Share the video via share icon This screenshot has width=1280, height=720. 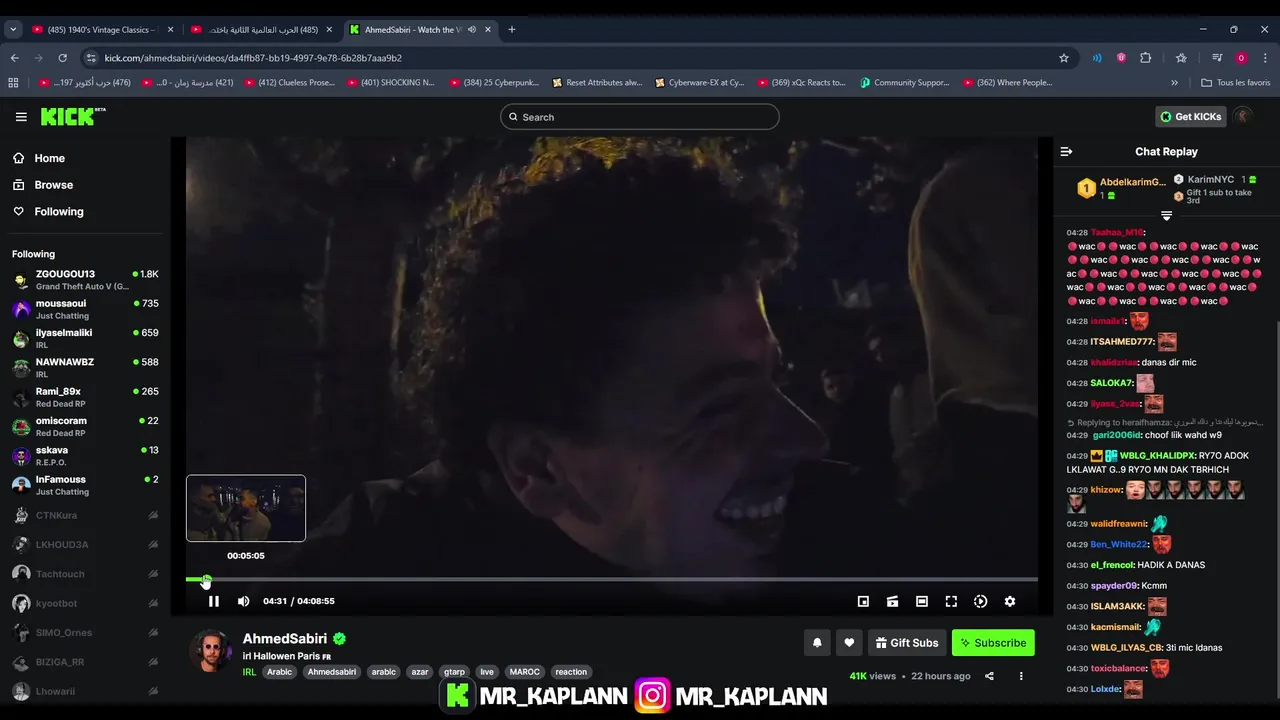[x=989, y=676]
